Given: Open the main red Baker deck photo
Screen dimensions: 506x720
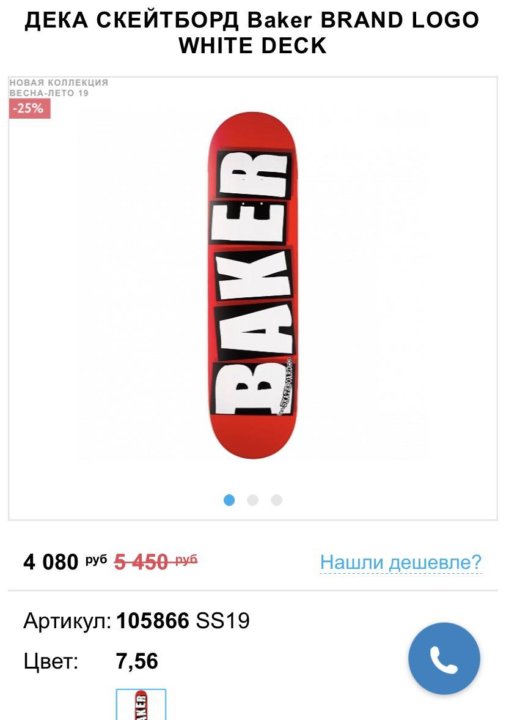Looking at the screenshot, I should pos(253,285).
